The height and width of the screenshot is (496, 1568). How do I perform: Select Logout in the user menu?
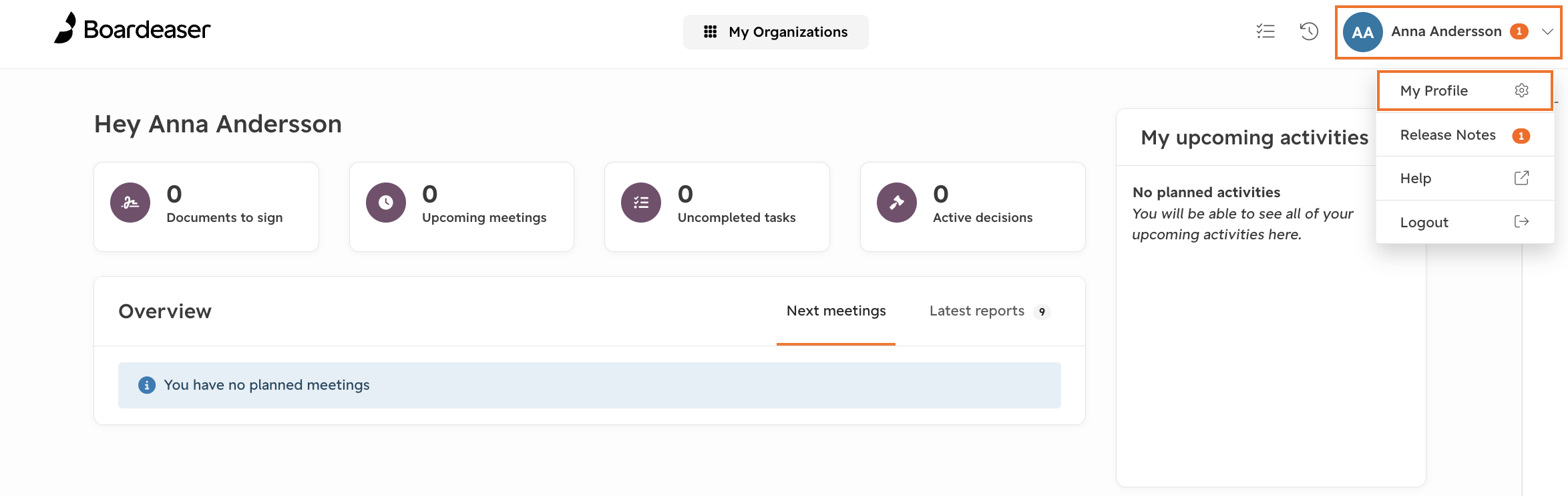coord(1464,222)
